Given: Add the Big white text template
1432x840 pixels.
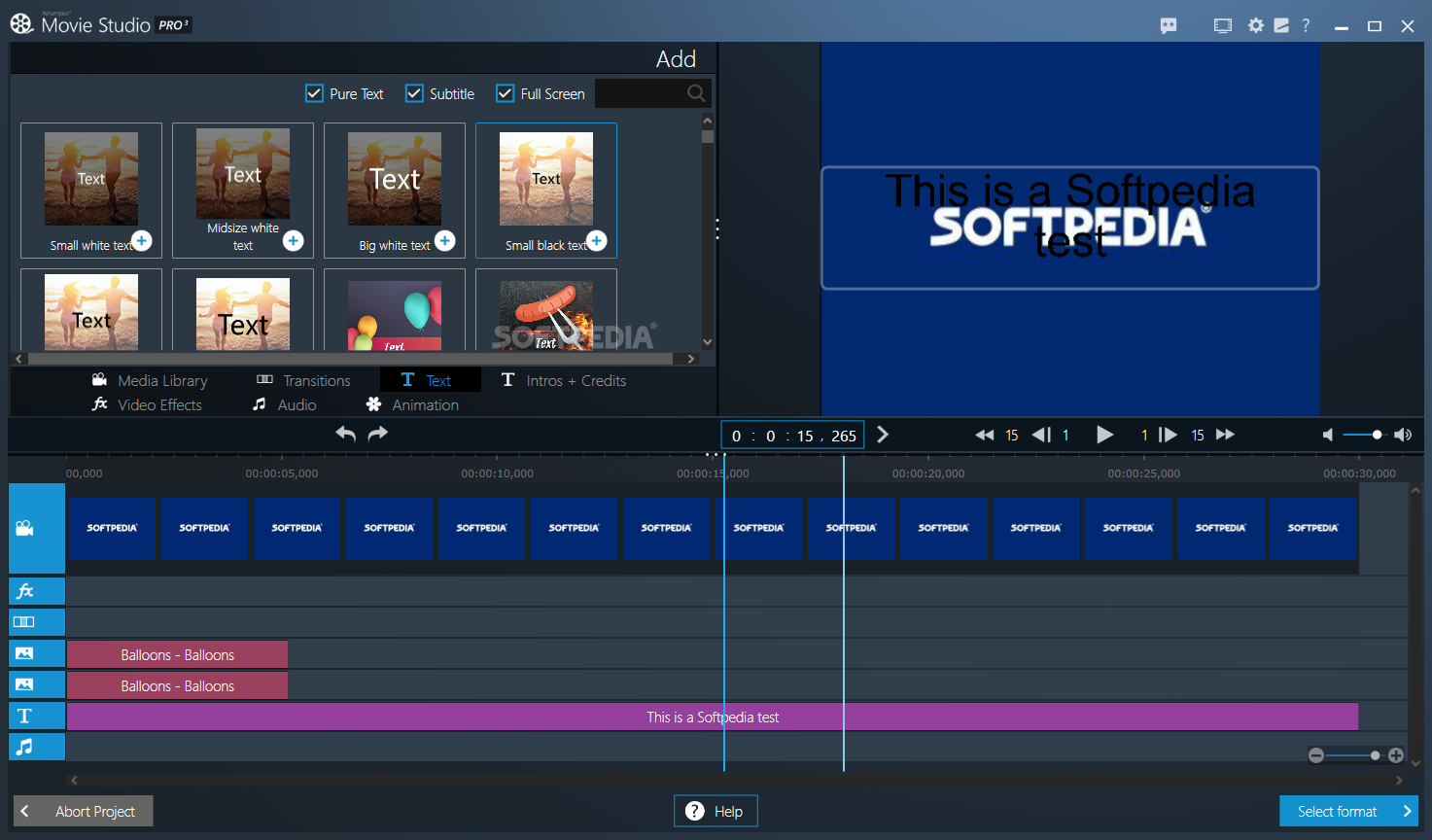Looking at the screenshot, I should [445, 240].
